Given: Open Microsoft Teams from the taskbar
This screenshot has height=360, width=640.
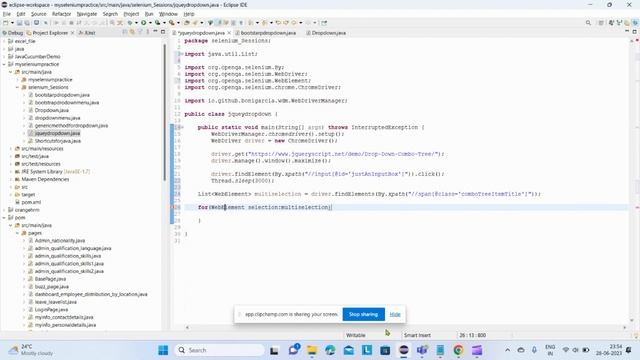Looking at the screenshot, I should point(422,350).
